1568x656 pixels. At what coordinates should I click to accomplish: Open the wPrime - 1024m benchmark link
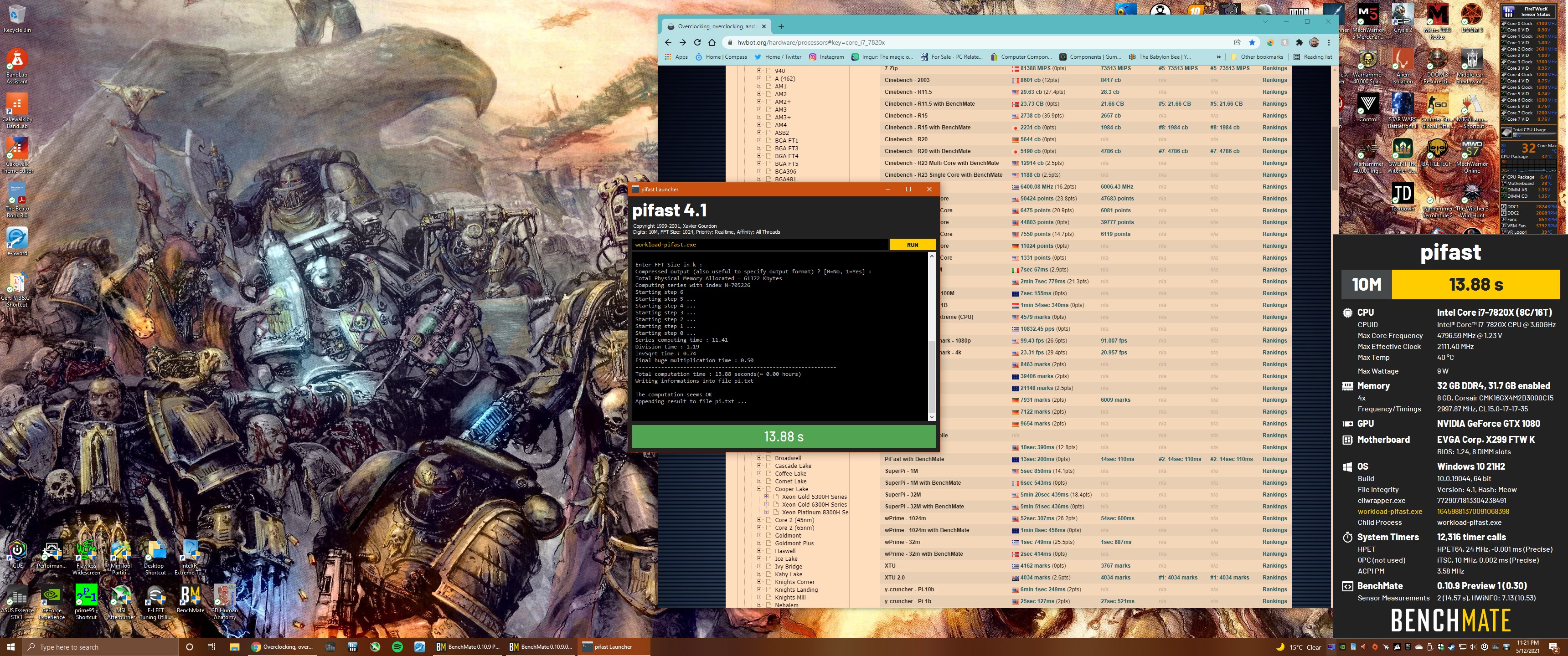coord(905,518)
